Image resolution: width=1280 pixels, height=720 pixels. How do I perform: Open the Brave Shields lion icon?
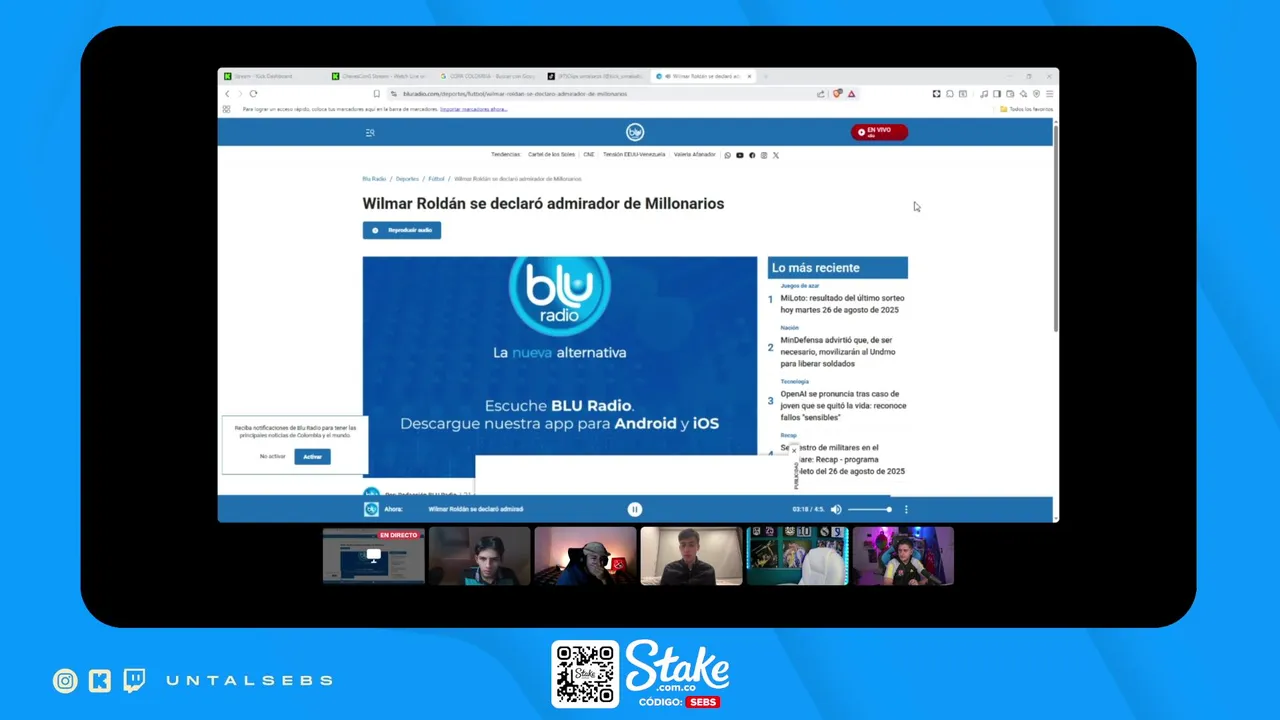[837, 94]
